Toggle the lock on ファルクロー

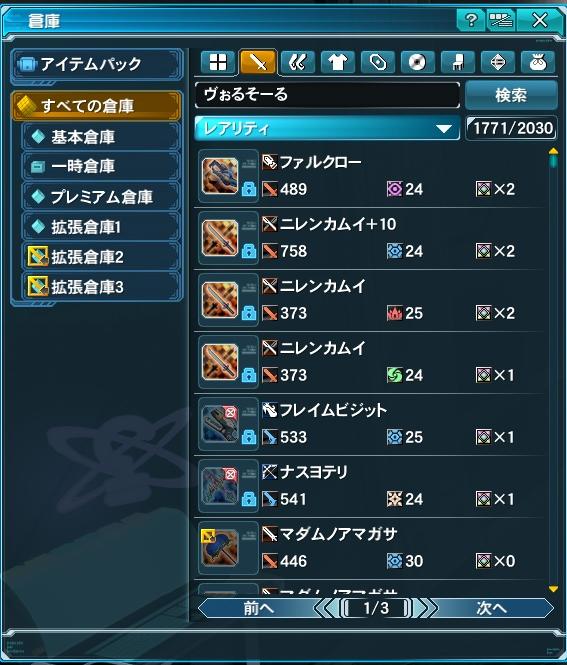pyautogui.click(x=249, y=189)
